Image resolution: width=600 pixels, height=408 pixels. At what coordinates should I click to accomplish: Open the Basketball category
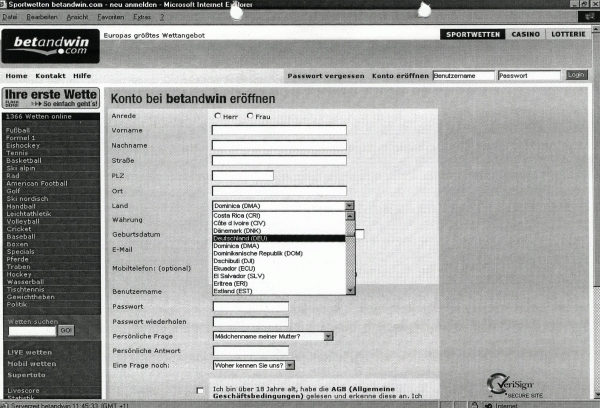[24, 160]
